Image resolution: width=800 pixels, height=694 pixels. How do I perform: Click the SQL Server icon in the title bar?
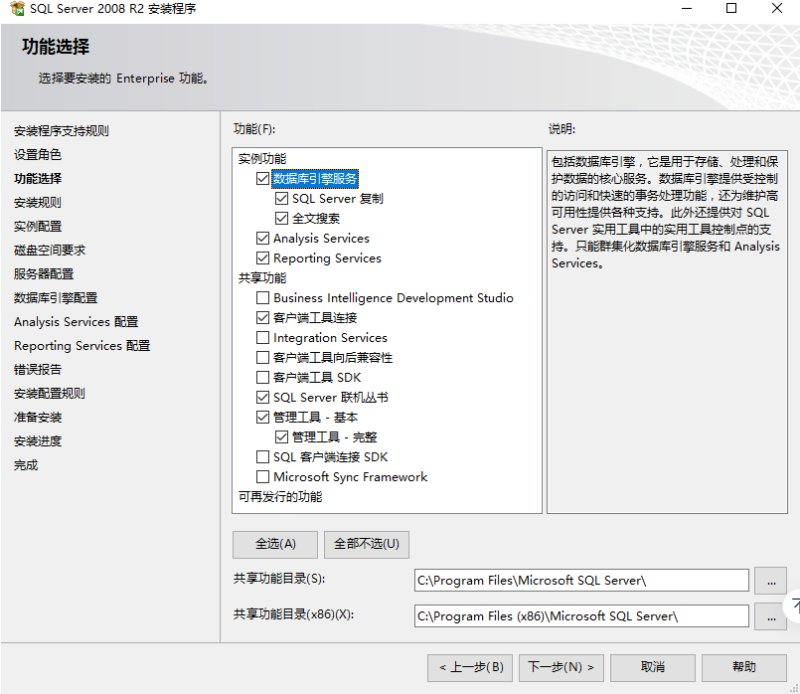point(14,10)
